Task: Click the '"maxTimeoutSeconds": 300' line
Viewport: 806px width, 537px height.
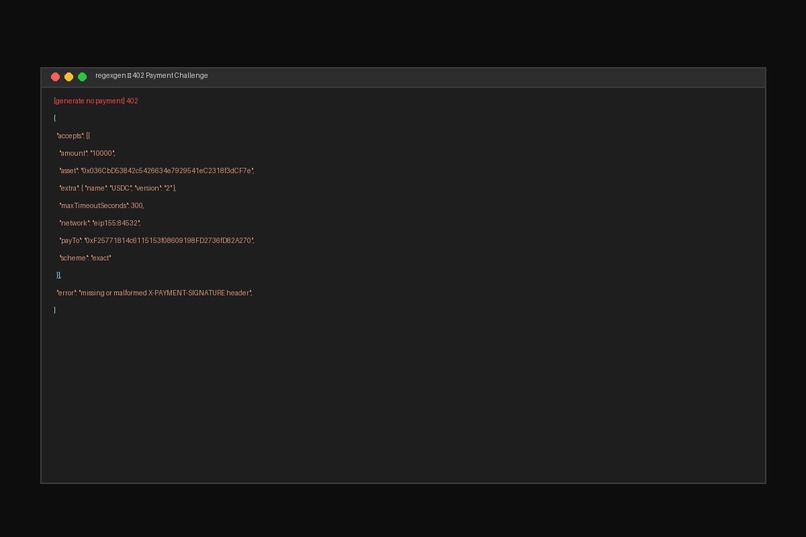Action: coord(102,206)
